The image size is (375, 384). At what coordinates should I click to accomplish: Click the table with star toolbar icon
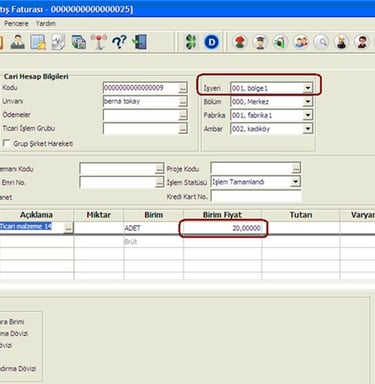[x=38, y=42]
